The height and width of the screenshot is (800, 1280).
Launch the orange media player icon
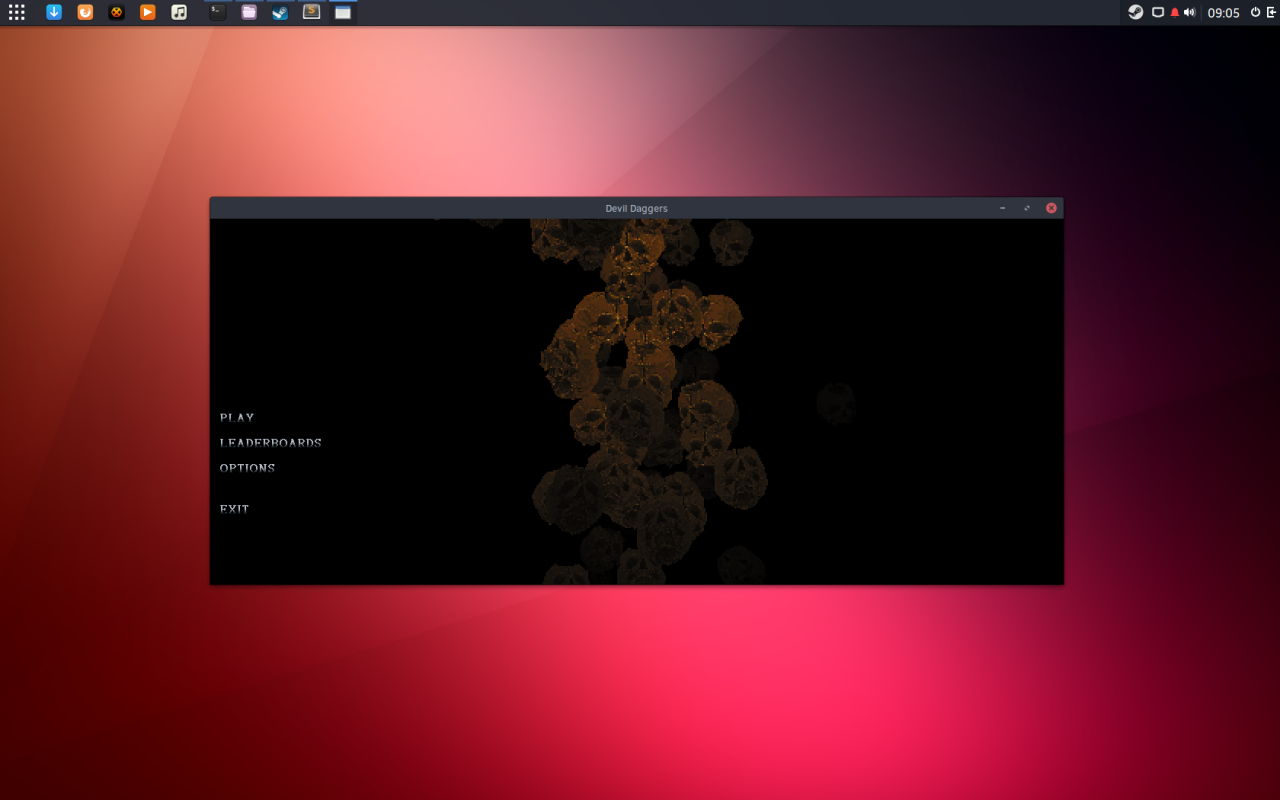[147, 12]
